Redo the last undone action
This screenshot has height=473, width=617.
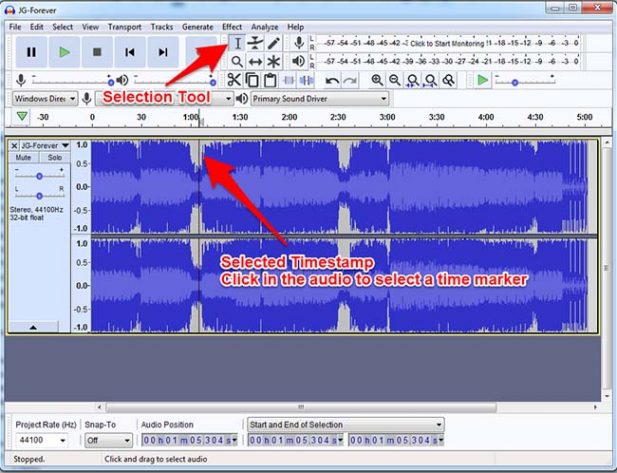tap(350, 81)
